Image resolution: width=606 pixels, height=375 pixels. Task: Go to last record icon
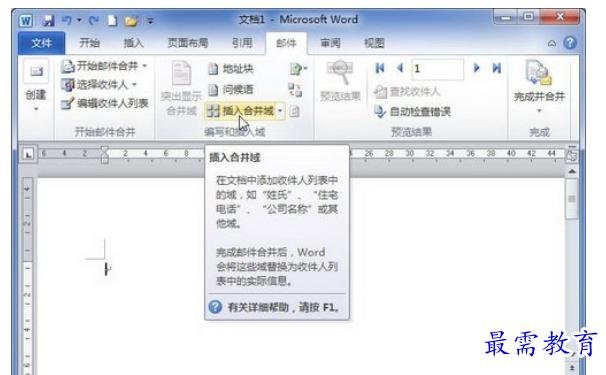pos(497,68)
